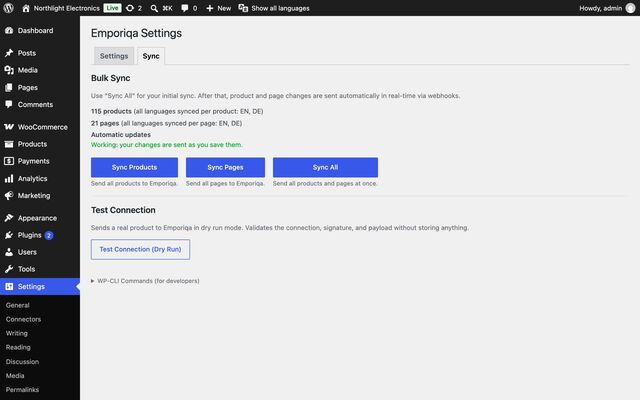Click the Dashboard gauge icon
This screenshot has width=640, height=400.
coord(9,31)
